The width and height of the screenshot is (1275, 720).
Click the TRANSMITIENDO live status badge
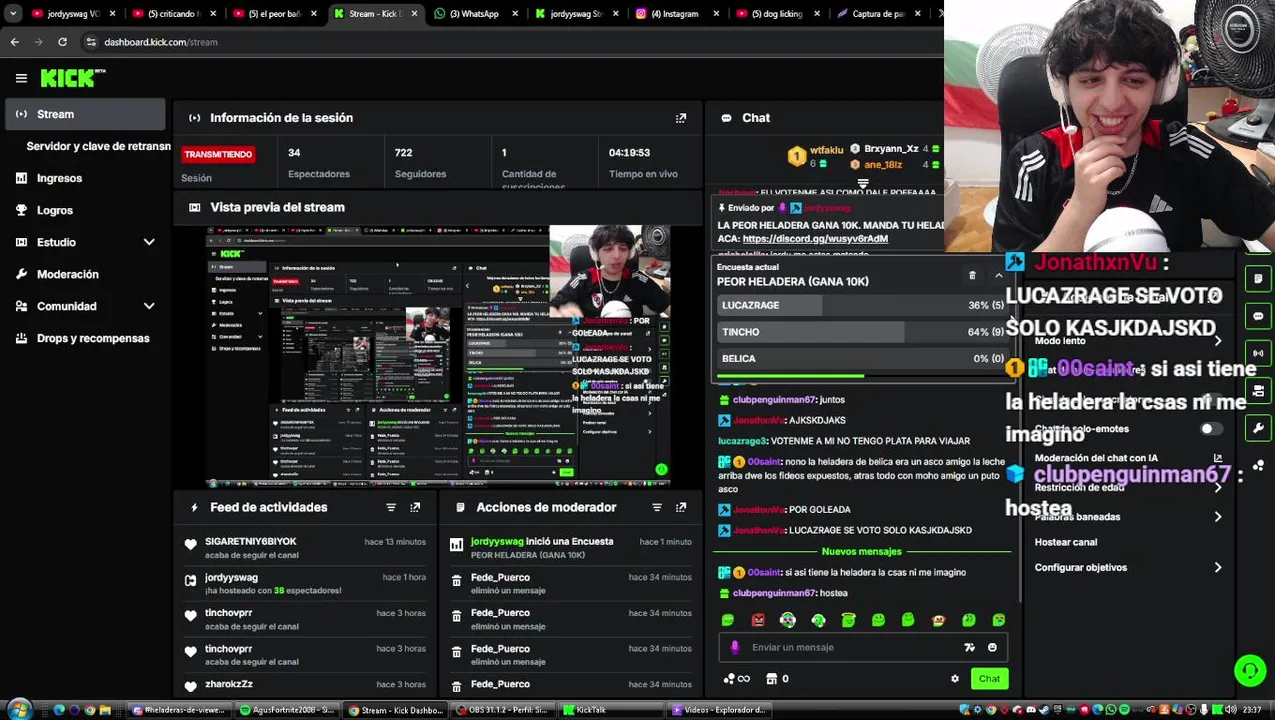click(218, 154)
